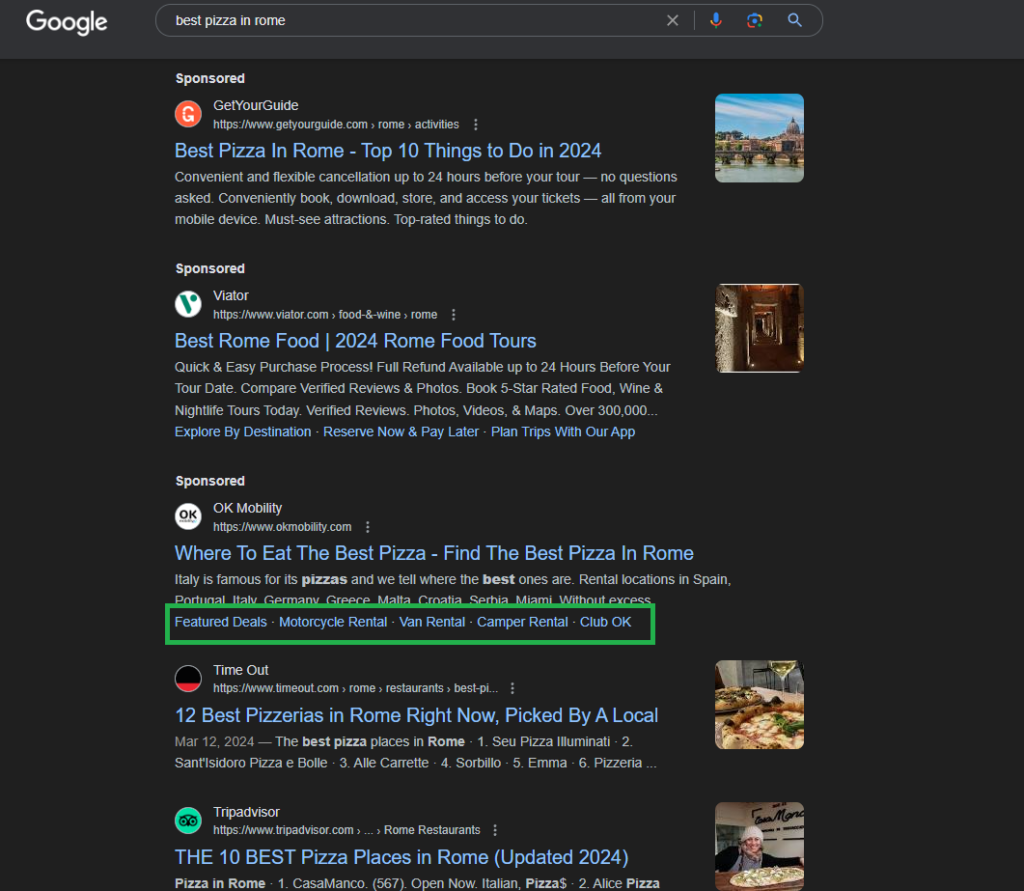
Task: Click the GetYourGuide site favicon
Action: pos(188,114)
